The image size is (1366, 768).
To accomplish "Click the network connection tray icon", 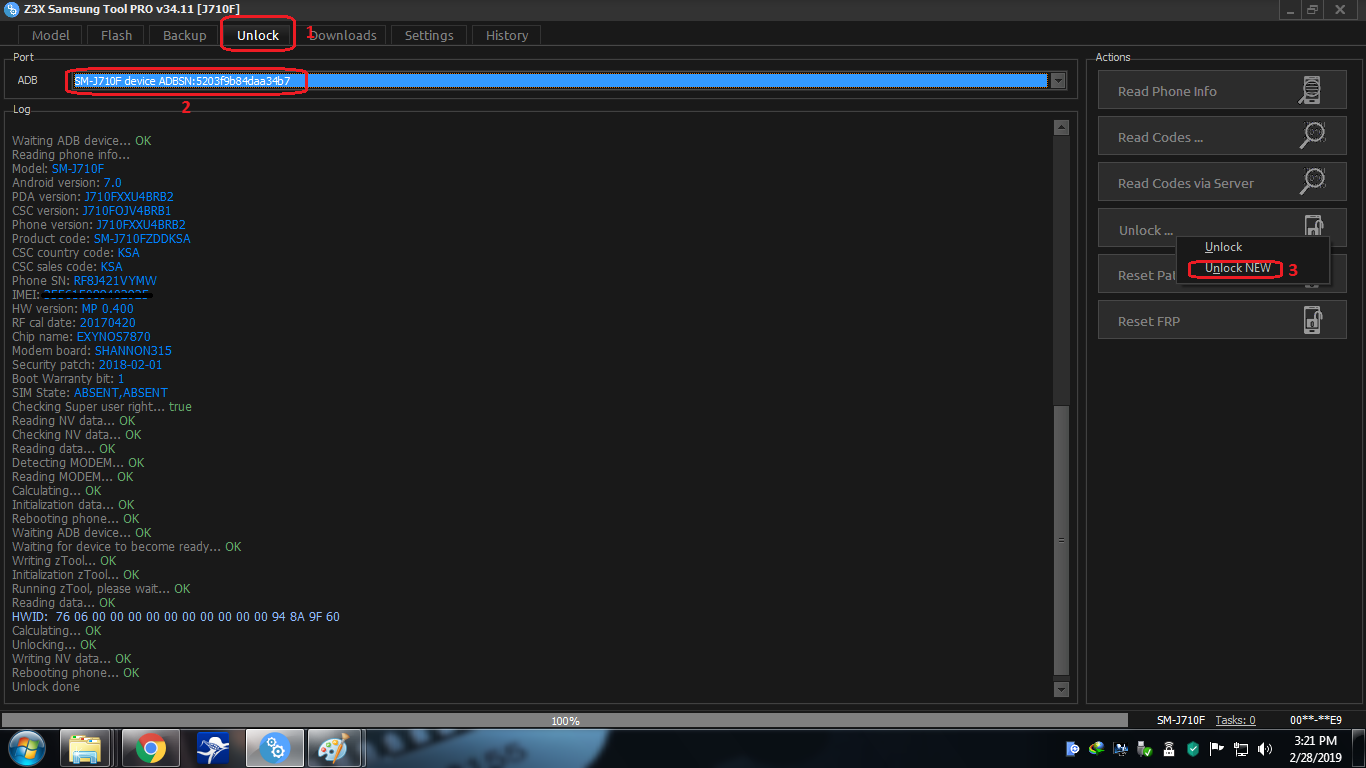I will 1241,749.
